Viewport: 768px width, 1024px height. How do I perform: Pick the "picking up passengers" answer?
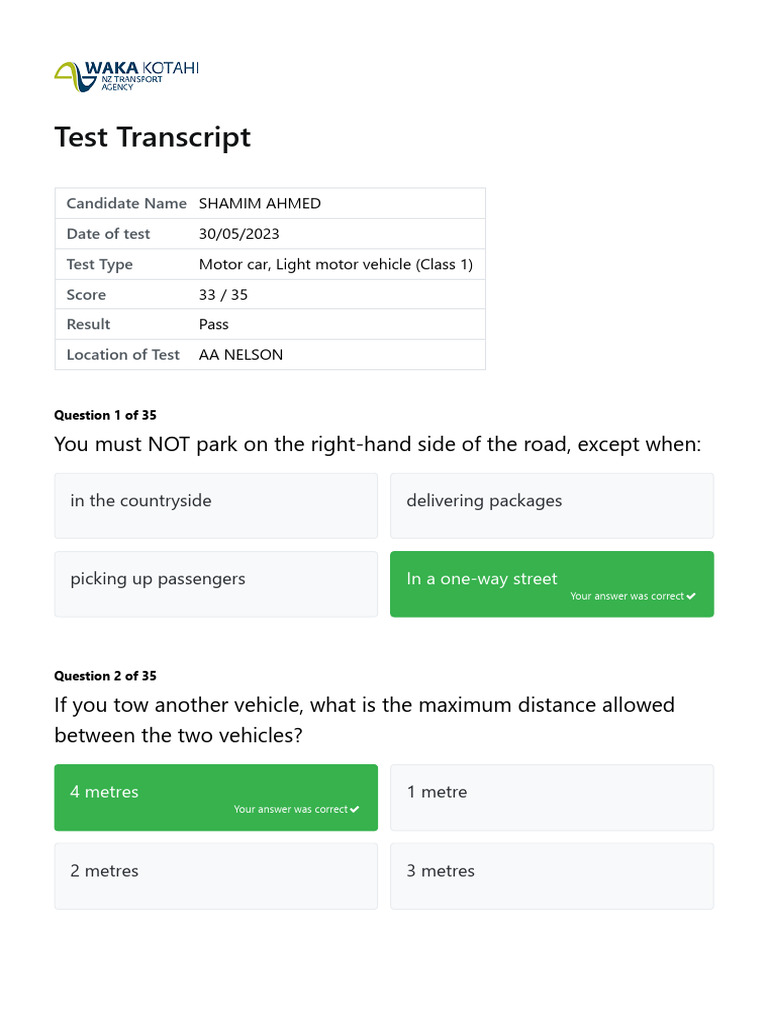[215, 583]
